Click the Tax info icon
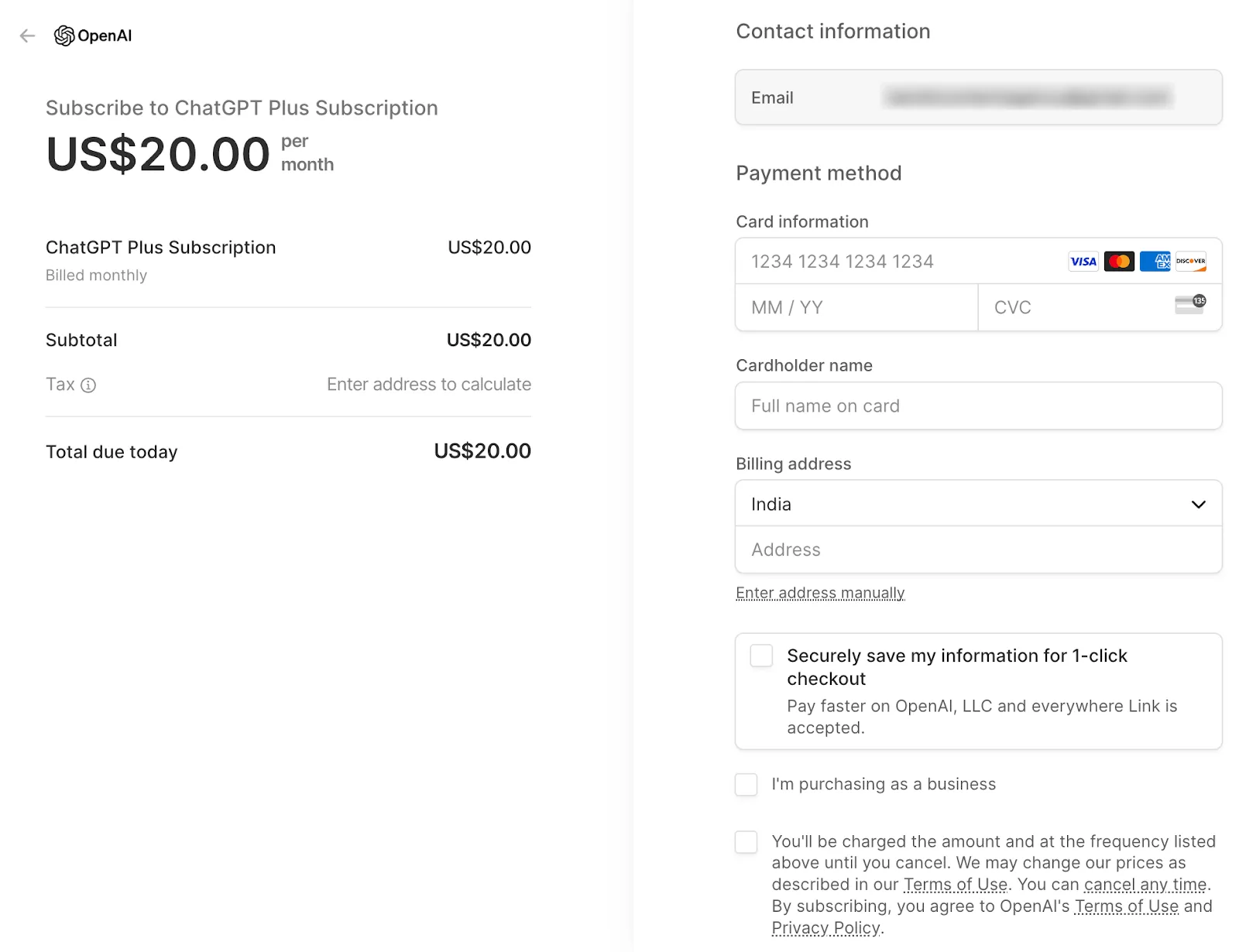Image resolution: width=1239 pixels, height=952 pixels. pyautogui.click(x=88, y=385)
